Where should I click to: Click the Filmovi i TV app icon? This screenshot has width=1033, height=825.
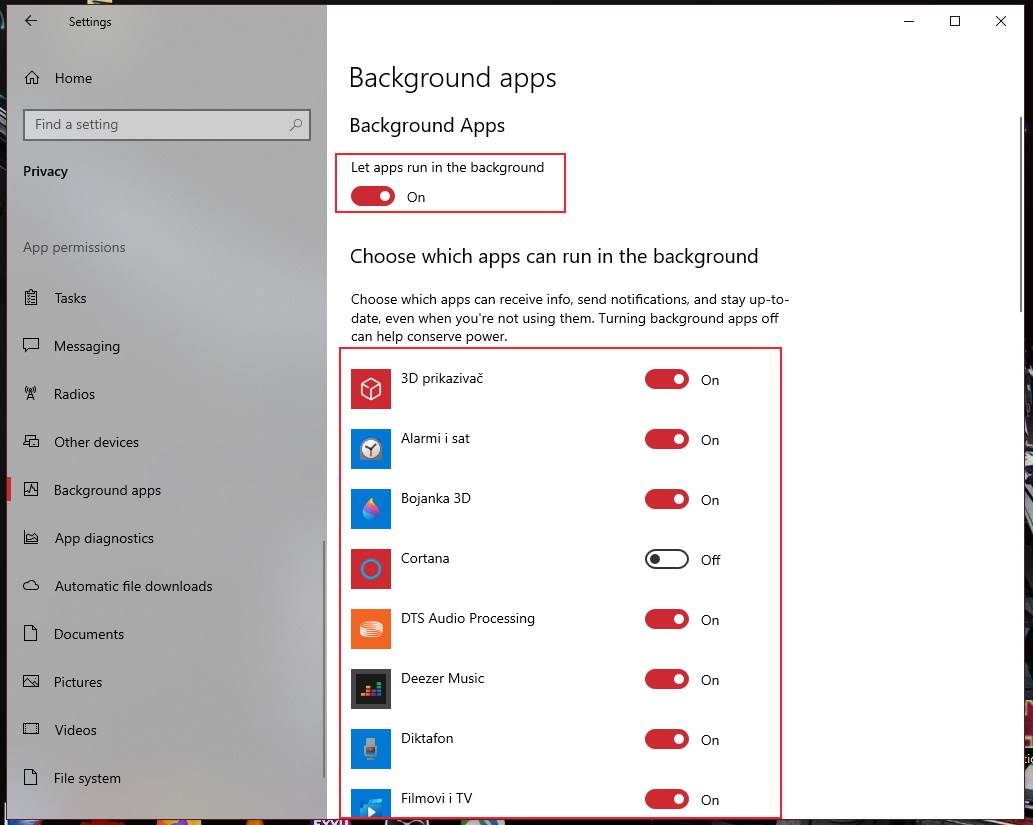coord(371,805)
